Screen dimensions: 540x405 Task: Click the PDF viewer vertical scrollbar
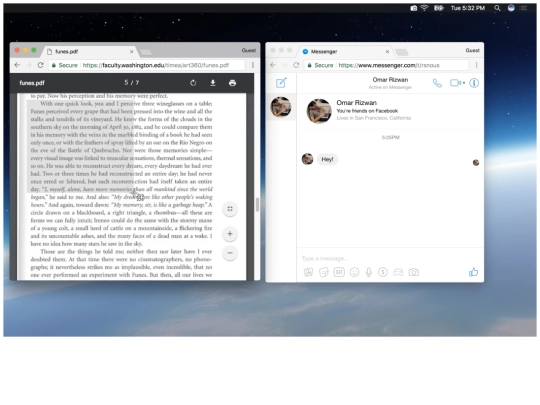[x=257, y=205]
